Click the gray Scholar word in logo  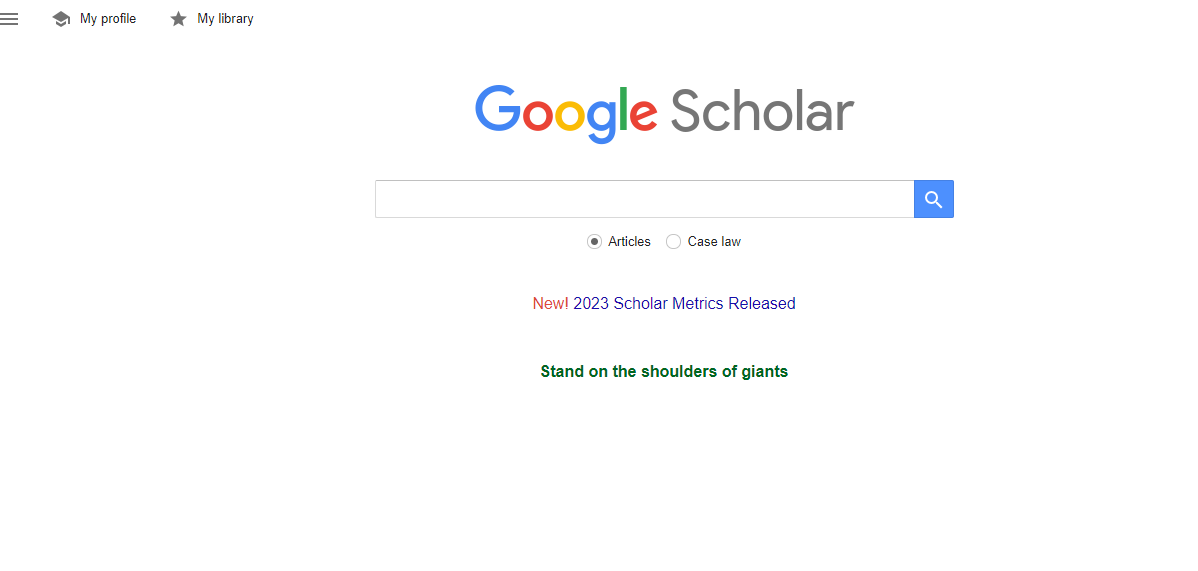pyautogui.click(x=762, y=110)
